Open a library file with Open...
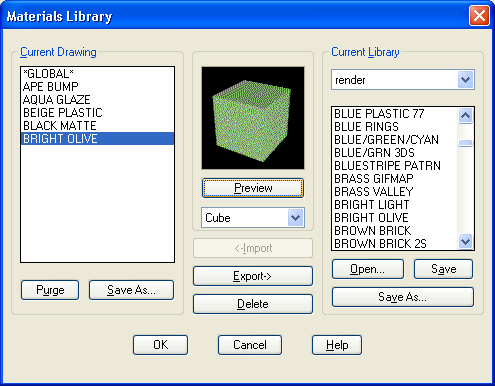 (368, 269)
